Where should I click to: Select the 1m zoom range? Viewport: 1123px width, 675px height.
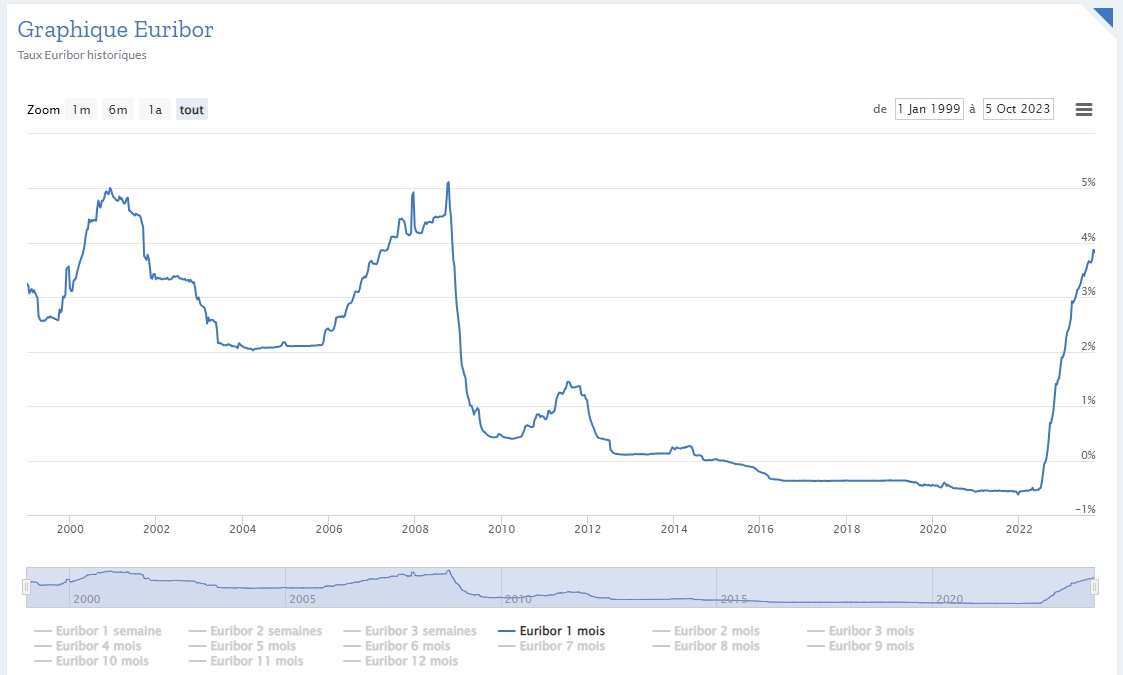coord(81,110)
